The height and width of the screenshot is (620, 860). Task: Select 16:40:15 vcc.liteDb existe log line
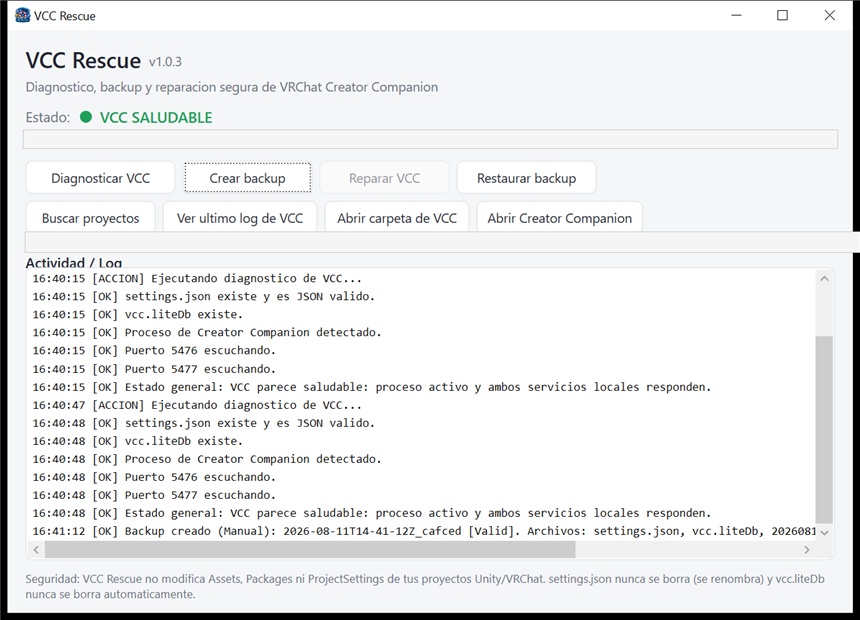click(137, 314)
